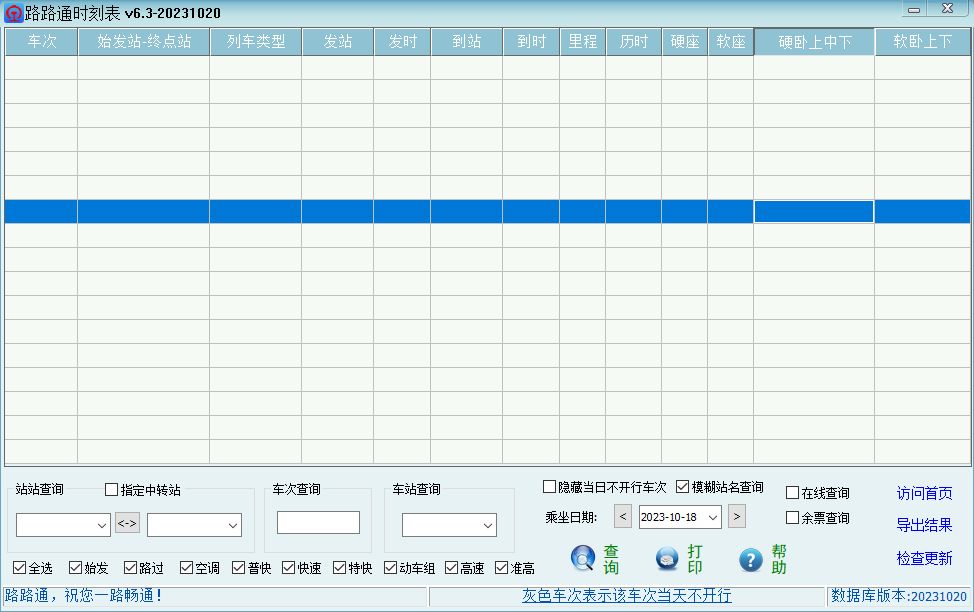Click the 历时 column header
Image resolution: width=974 pixels, height=612 pixels.
(x=634, y=42)
